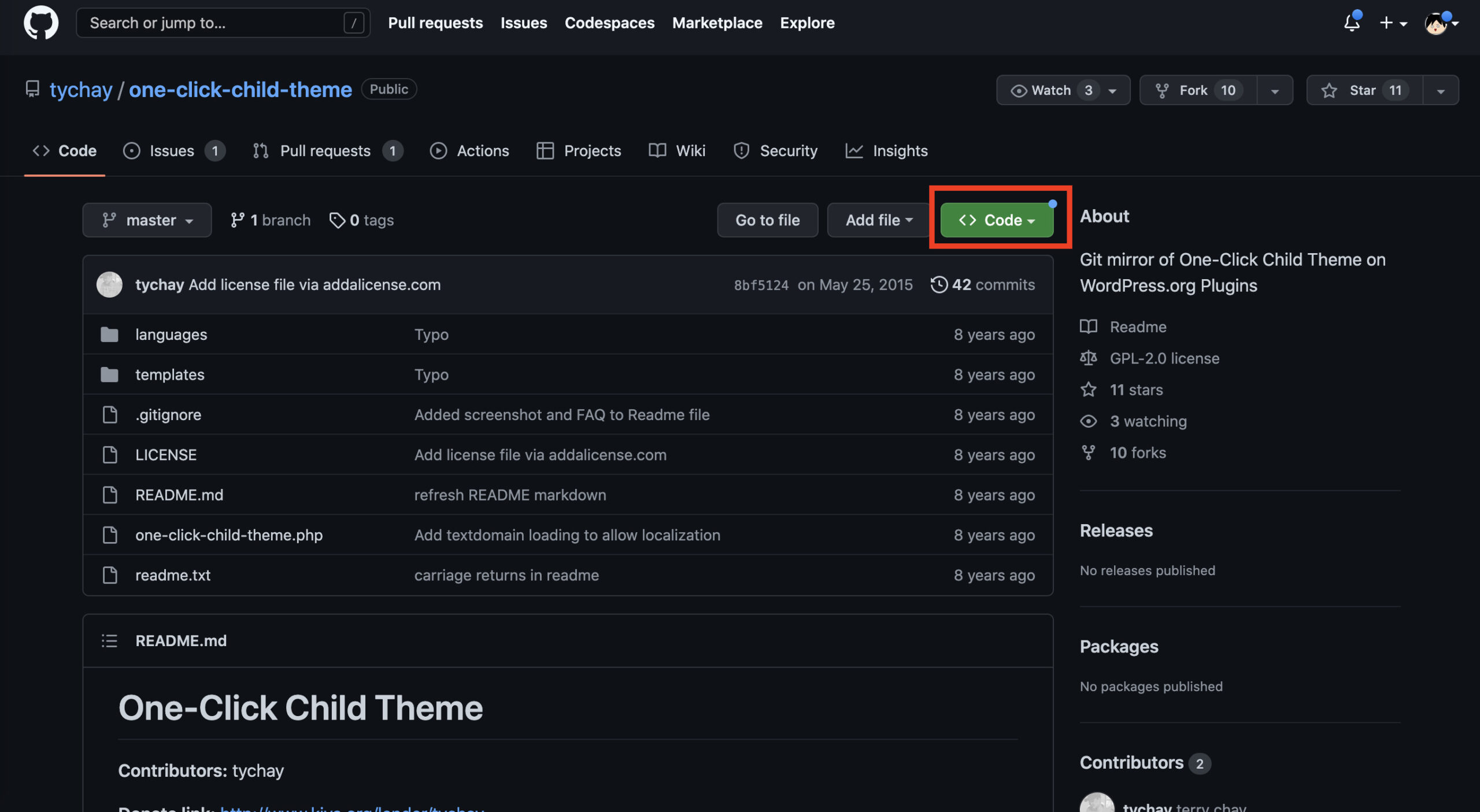Switch to the Code tab

coord(64,151)
